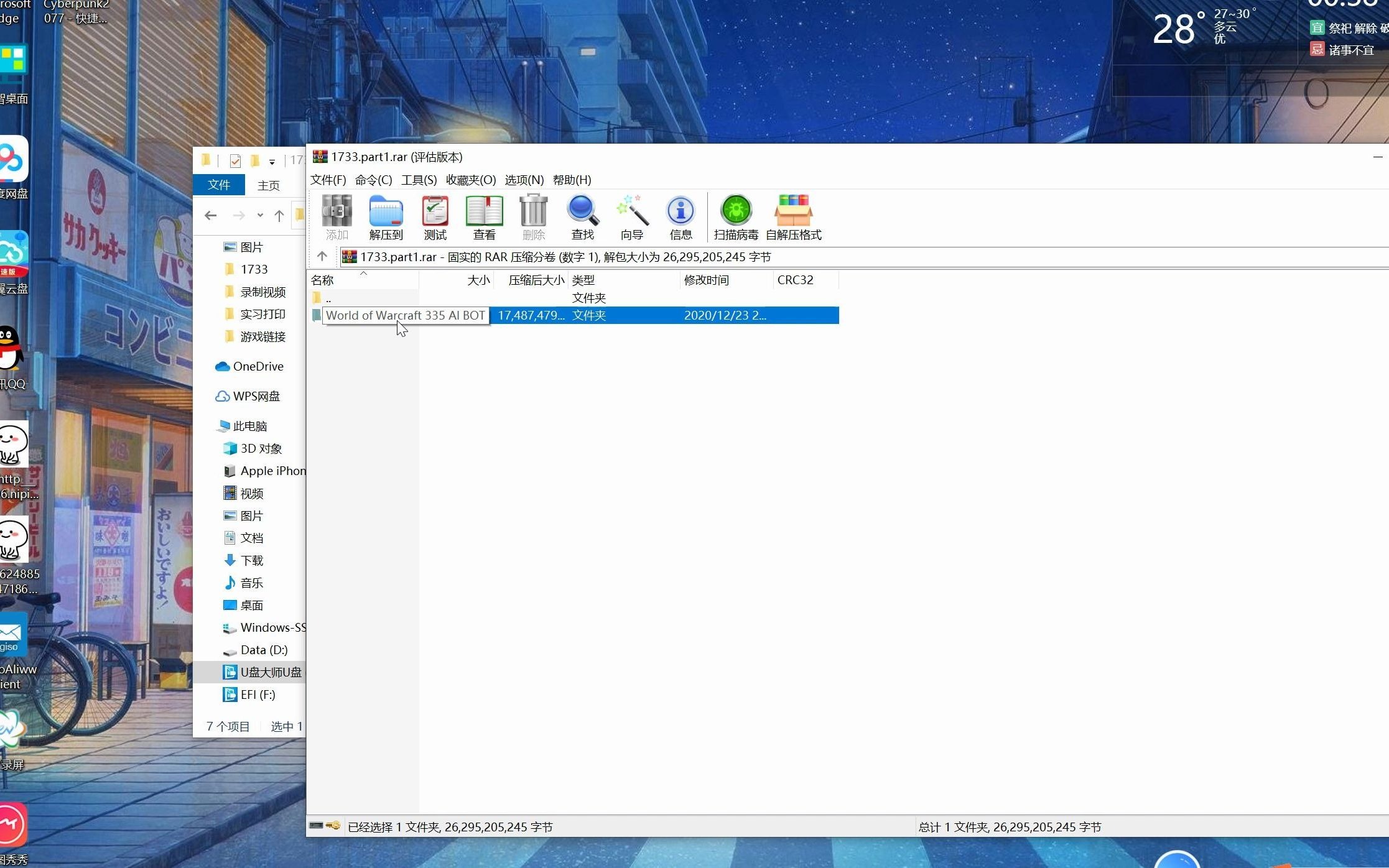The image size is (1389, 868).
Task: Click the 删除 (Delete) trash icon
Action: click(533, 217)
